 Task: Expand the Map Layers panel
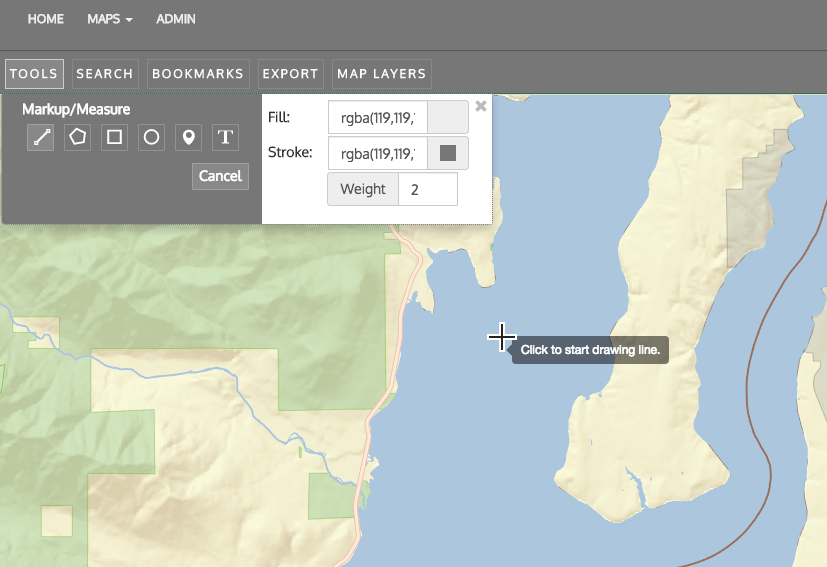[x=382, y=74]
